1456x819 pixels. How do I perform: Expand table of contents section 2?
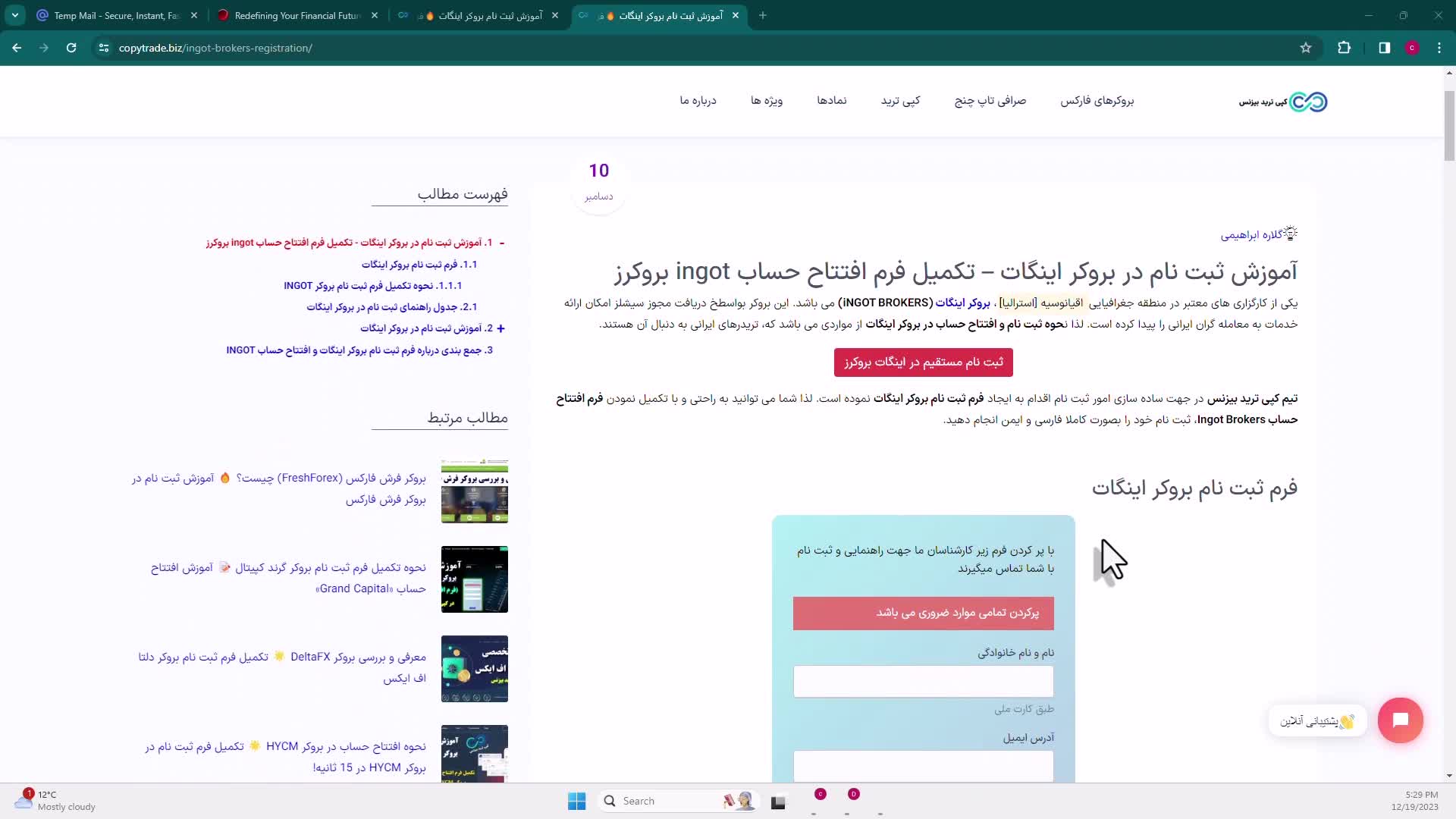click(500, 328)
